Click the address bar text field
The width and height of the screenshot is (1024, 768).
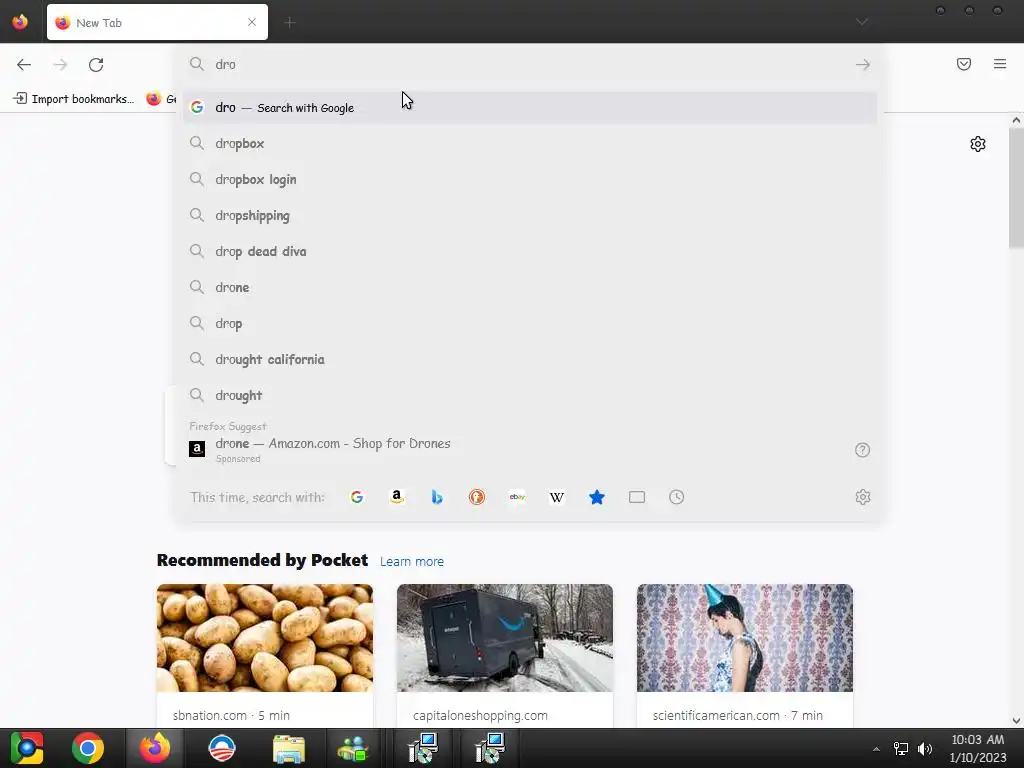pyautogui.click(x=529, y=64)
